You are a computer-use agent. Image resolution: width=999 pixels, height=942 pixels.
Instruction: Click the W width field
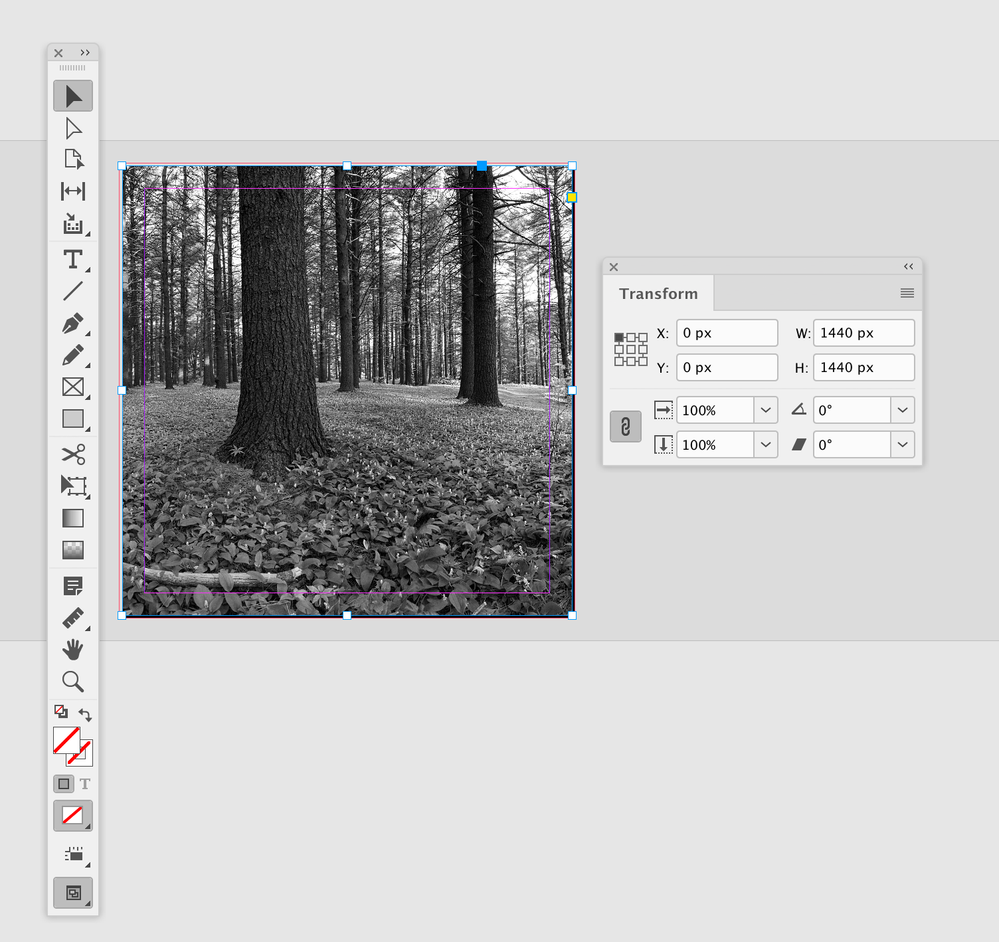(x=864, y=333)
